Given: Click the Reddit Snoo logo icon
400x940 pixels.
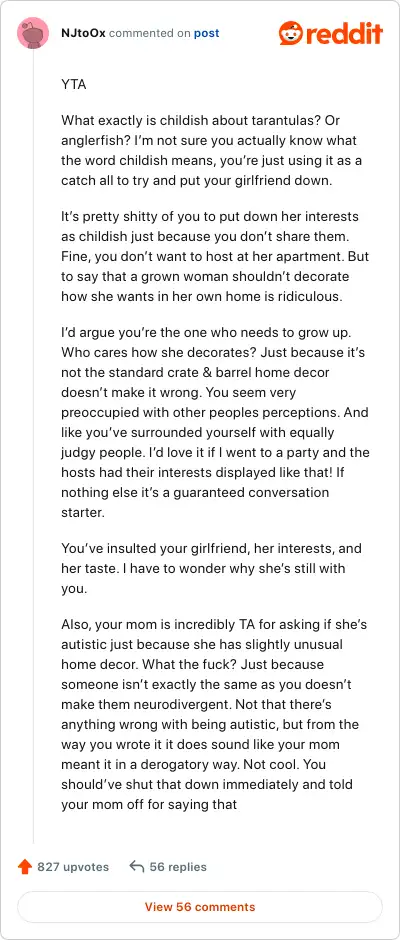Looking at the screenshot, I should 290,33.
